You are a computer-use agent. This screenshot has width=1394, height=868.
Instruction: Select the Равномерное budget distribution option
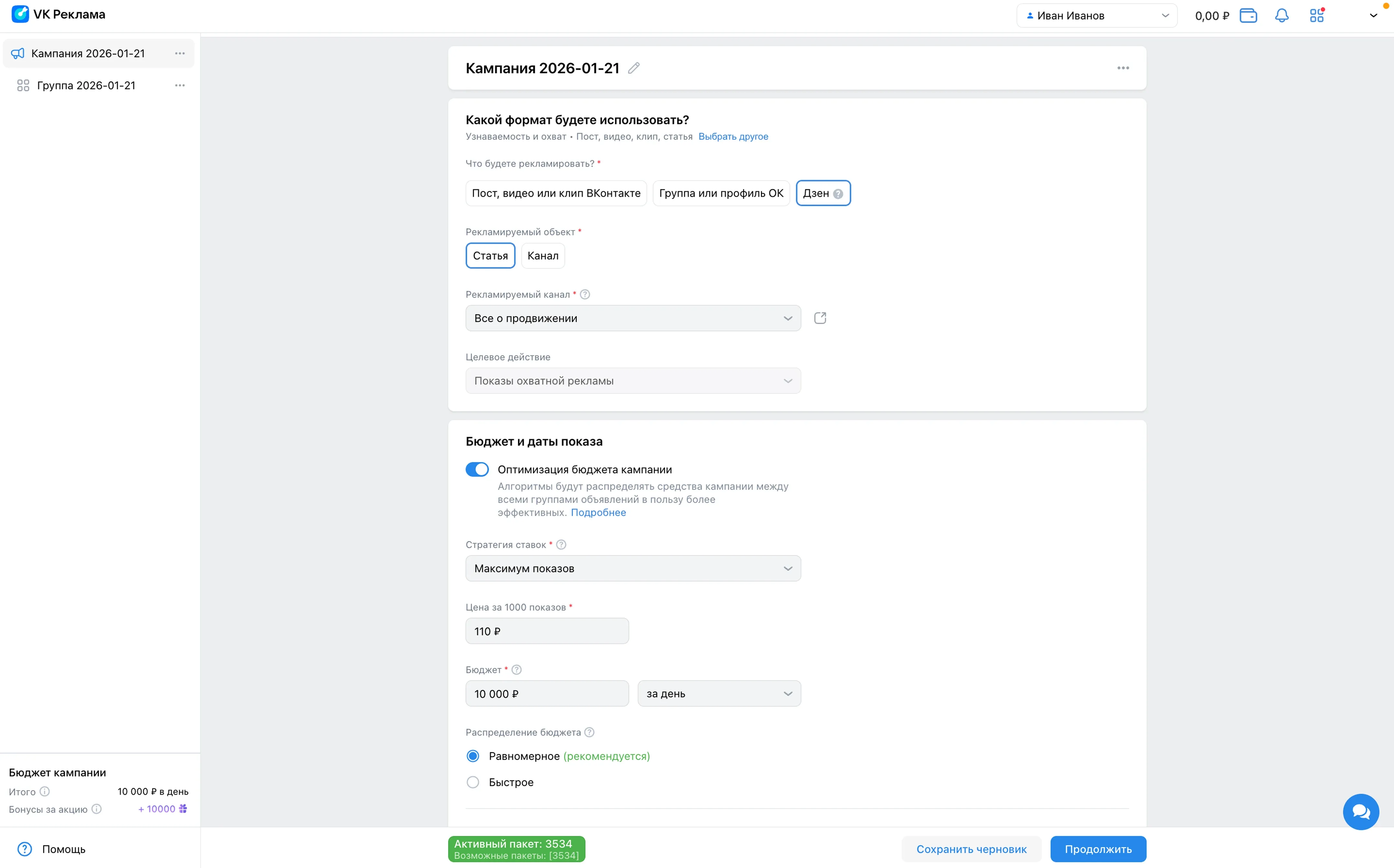tap(472, 756)
